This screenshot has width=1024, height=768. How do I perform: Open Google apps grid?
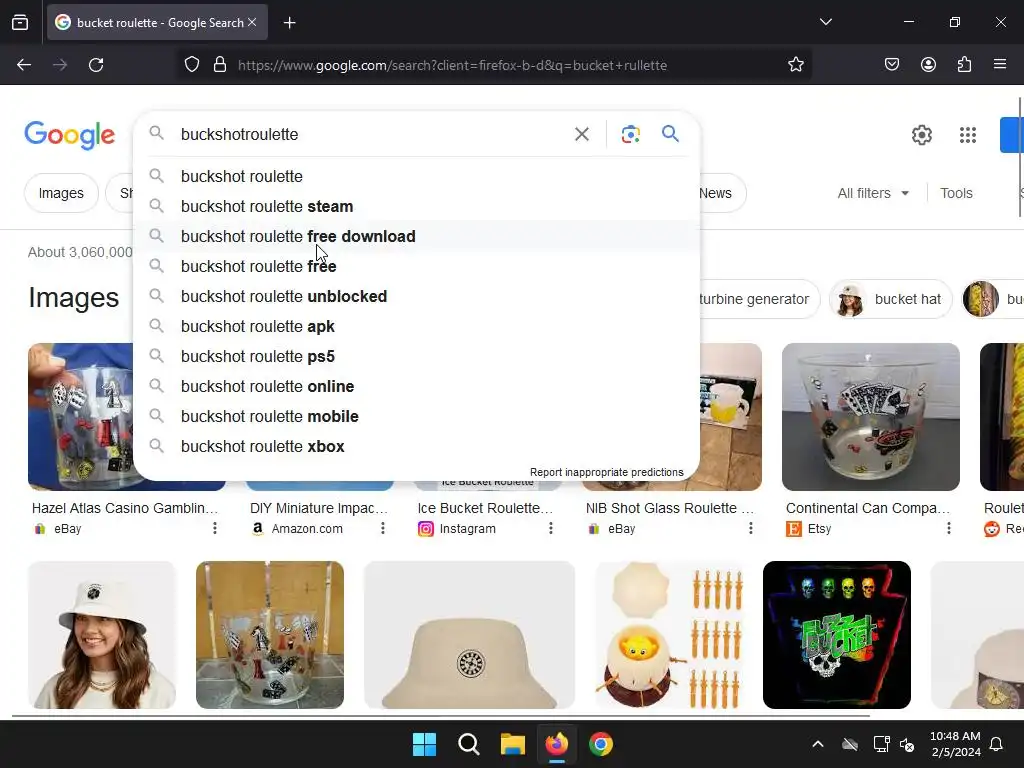click(968, 135)
